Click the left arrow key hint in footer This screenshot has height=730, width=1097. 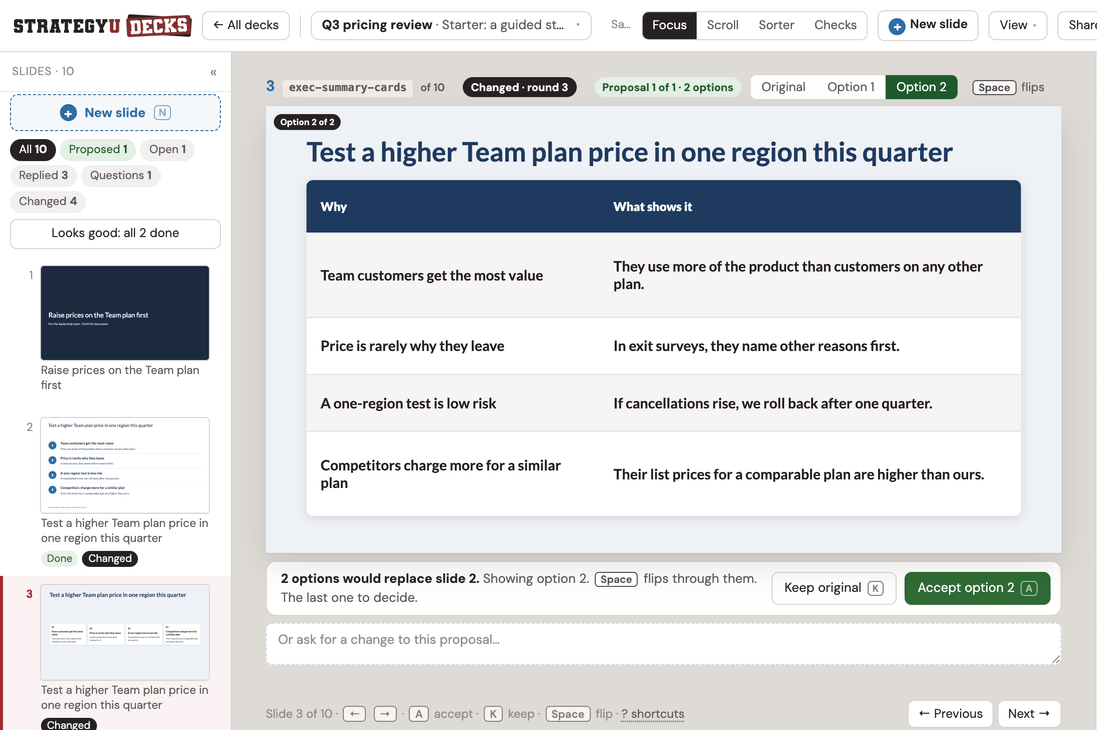tap(354, 714)
